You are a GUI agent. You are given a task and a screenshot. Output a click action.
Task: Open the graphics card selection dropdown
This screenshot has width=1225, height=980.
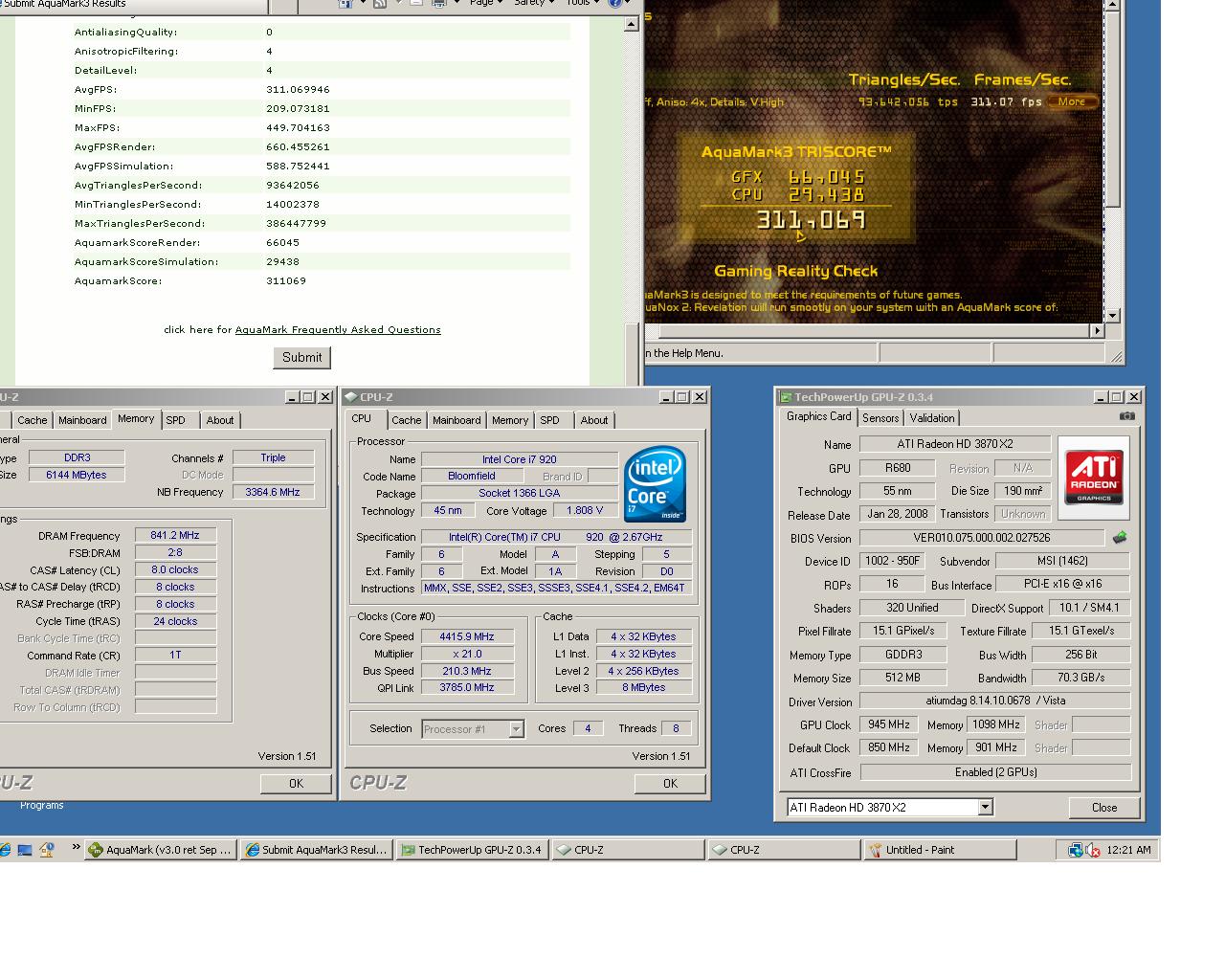click(x=985, y=808)
